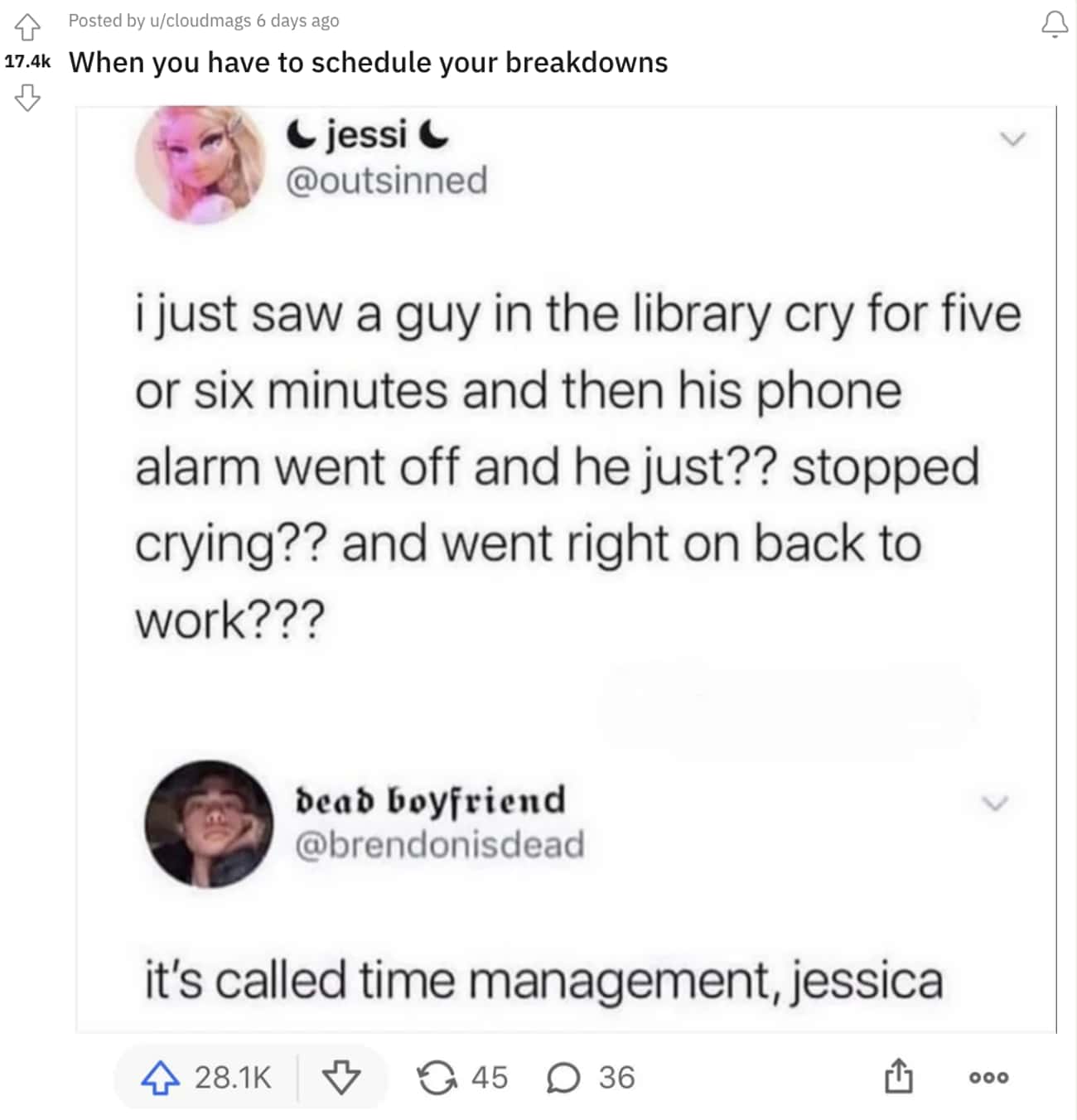
Task: Click the notification bell icon
Action: (1054, 24)
